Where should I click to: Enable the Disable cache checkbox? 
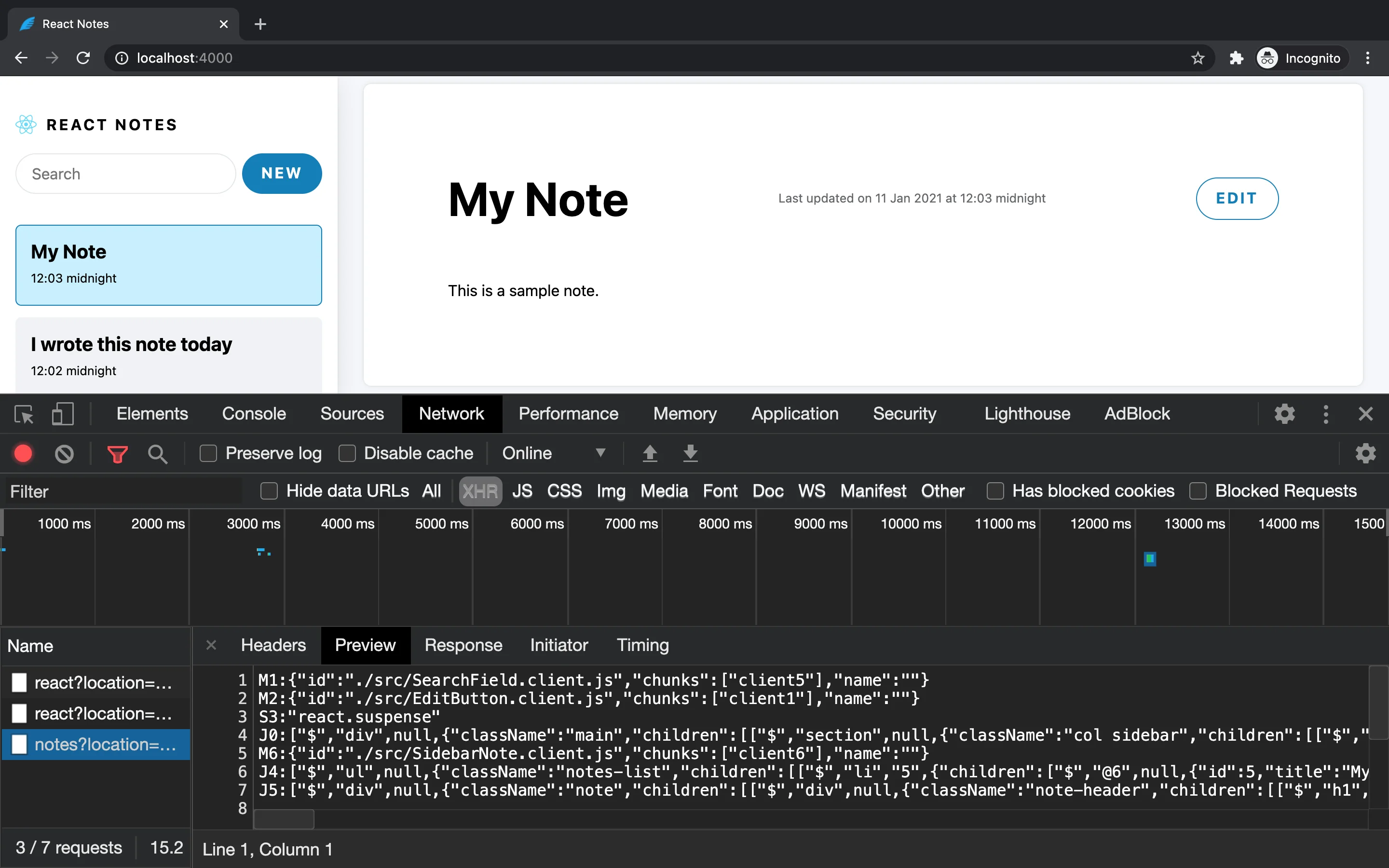pyautogui.click(x=347, y=453)
